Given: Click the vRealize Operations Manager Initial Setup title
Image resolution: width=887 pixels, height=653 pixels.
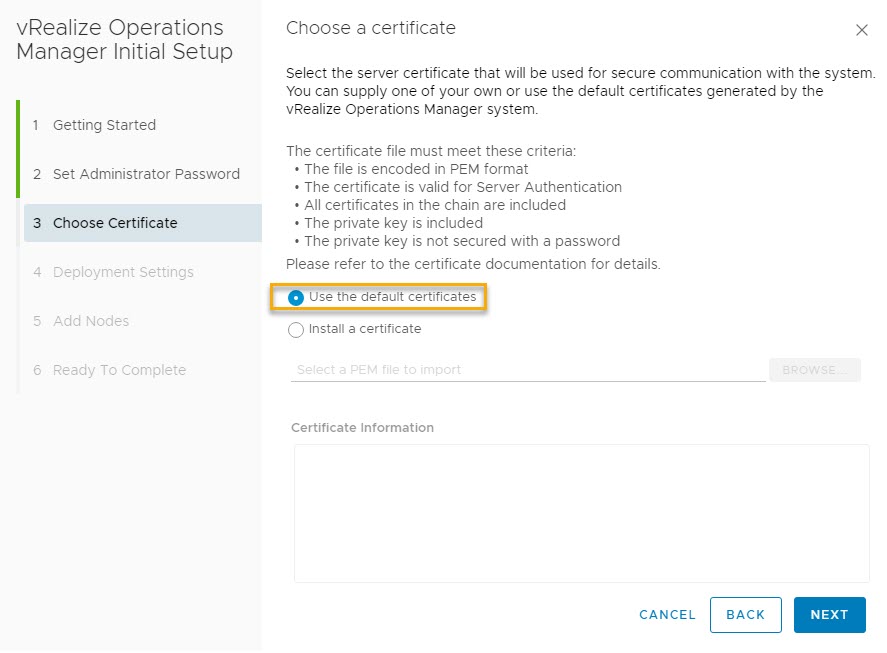Looking at the screenshot, I should coord(125,40).
